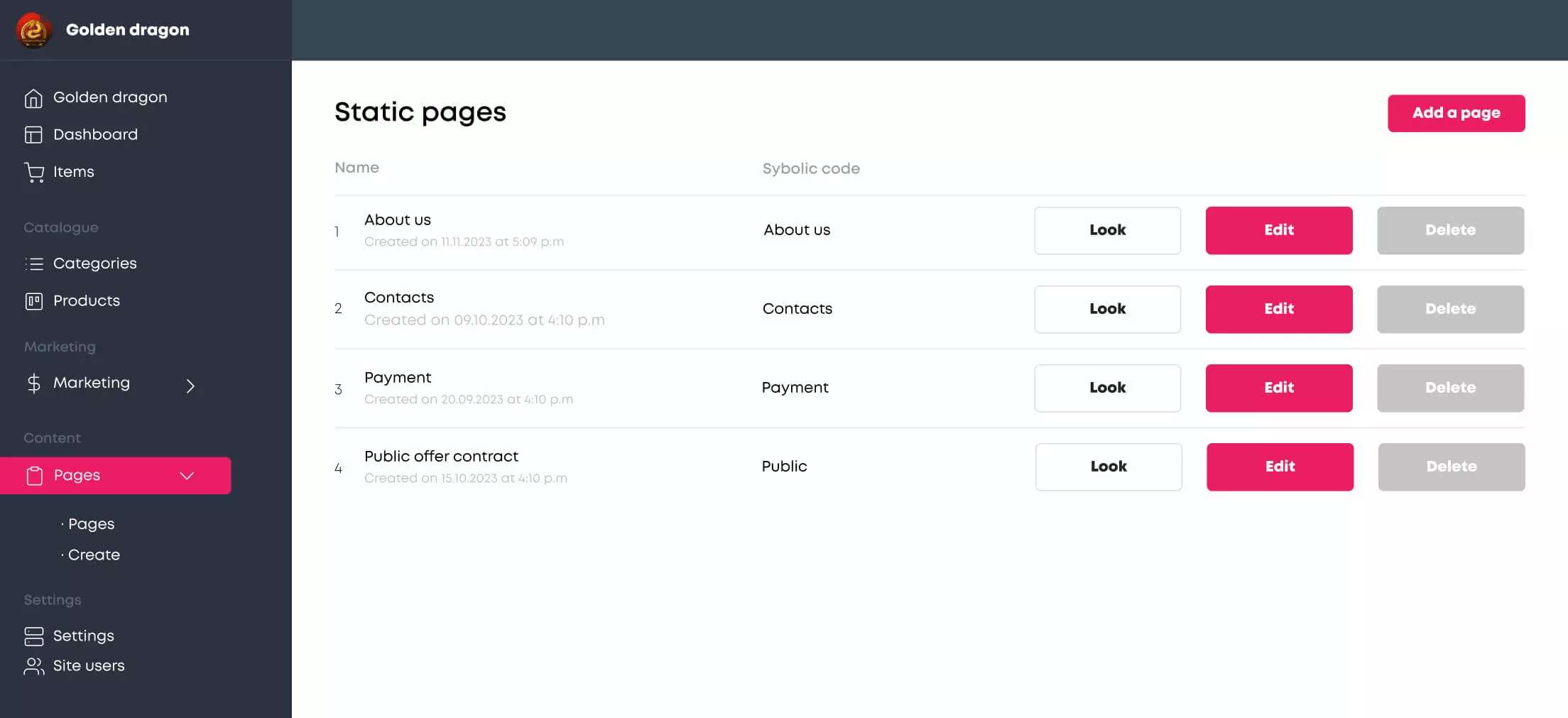Click the shopping cart Items icon
This screenshot has height=718, width=1568.
click(33, 173)
